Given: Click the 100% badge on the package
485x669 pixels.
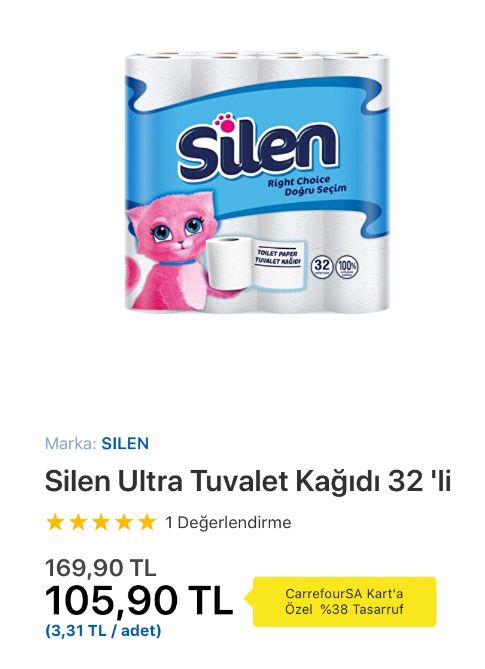Looking at the screenshot, I should [347, 268].
